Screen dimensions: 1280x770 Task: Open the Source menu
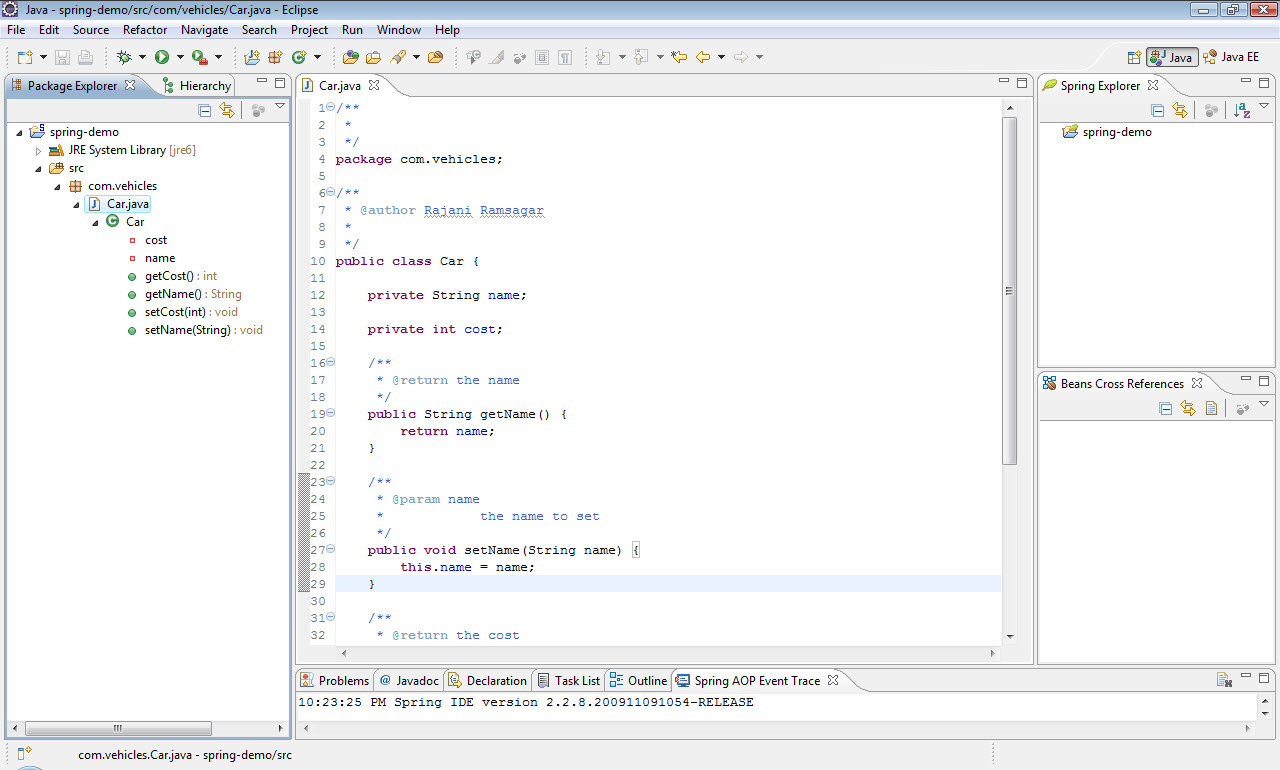91,30
